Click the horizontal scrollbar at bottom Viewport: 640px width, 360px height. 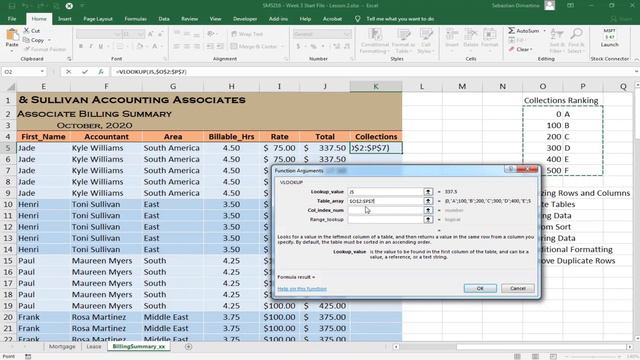[x=514, y=347]
